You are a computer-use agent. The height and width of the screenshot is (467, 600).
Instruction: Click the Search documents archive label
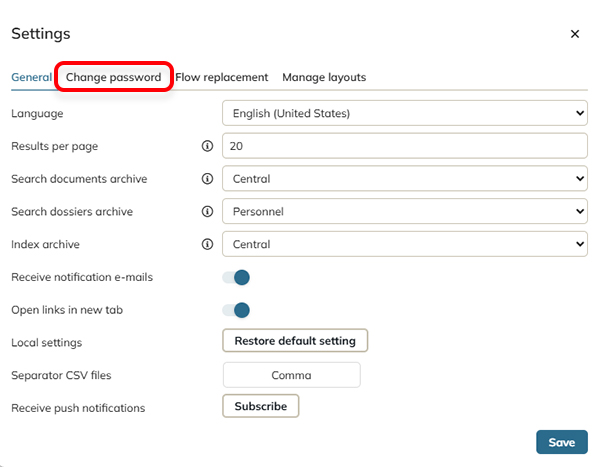pyautogui.click(x=79, y=179)
